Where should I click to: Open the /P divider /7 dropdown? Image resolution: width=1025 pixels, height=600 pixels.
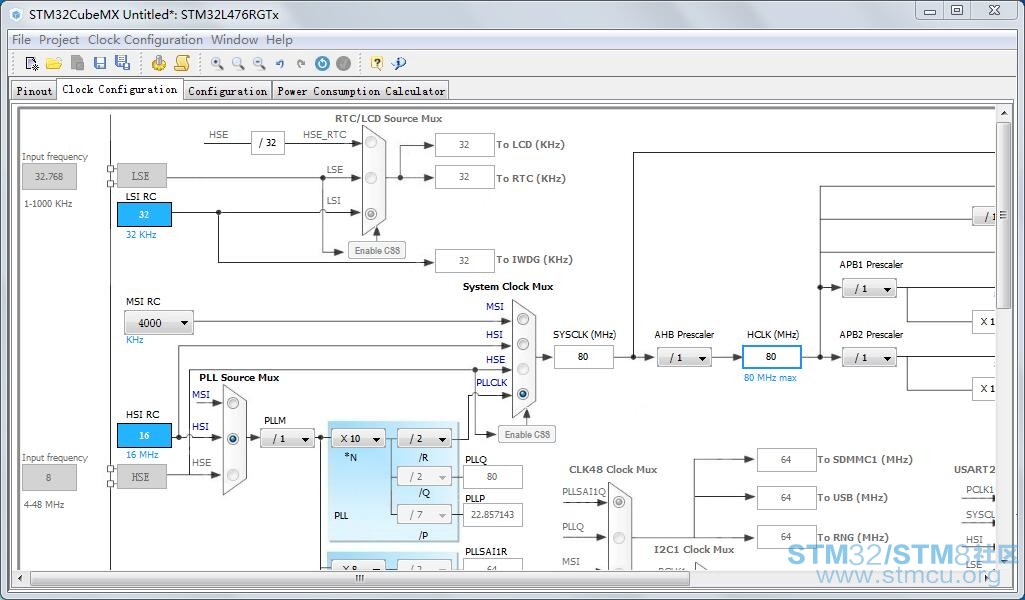424,514
